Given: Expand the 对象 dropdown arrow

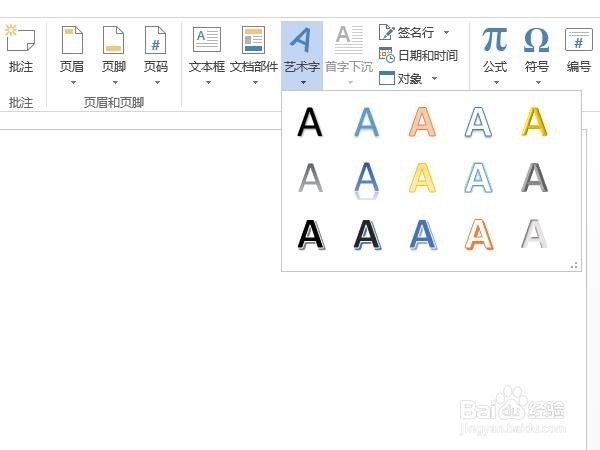Looking at the screenshot, I should (x=434, y=78).
